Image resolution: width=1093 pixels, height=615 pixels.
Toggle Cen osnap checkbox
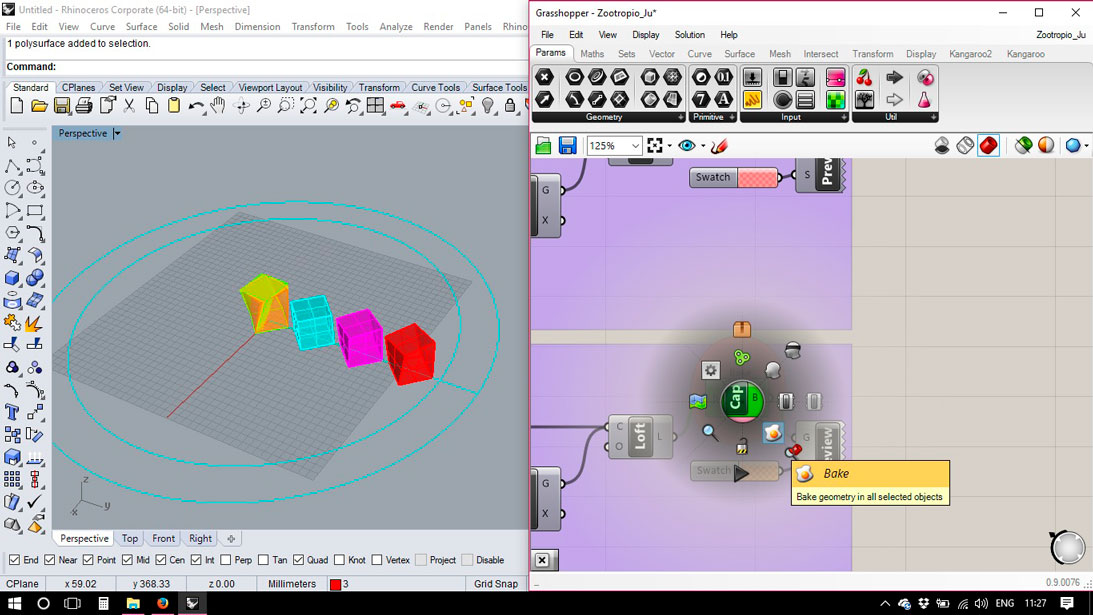(161, 560)
